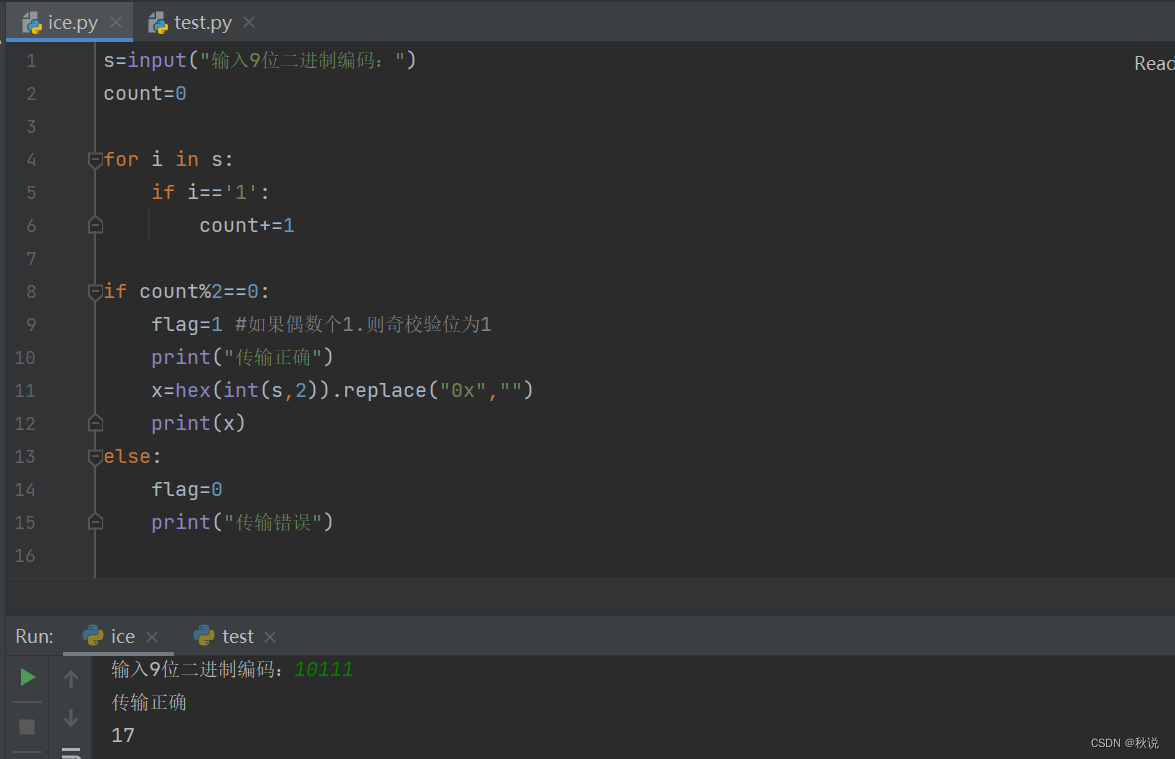
Task: Click the console output 传输正确
Action: pos(148,702)
